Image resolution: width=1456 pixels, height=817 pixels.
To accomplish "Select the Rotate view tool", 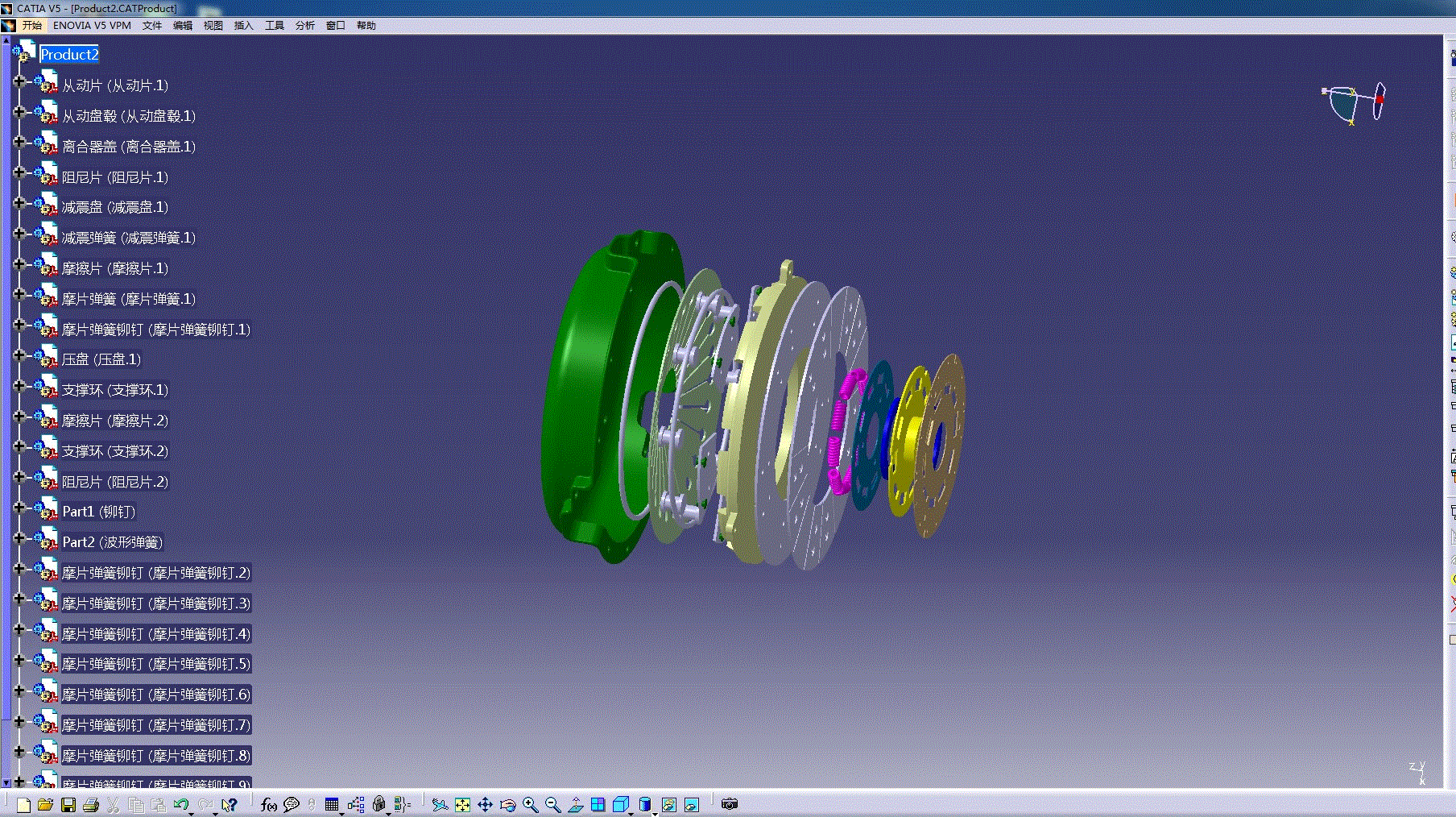I will [507, 804].
